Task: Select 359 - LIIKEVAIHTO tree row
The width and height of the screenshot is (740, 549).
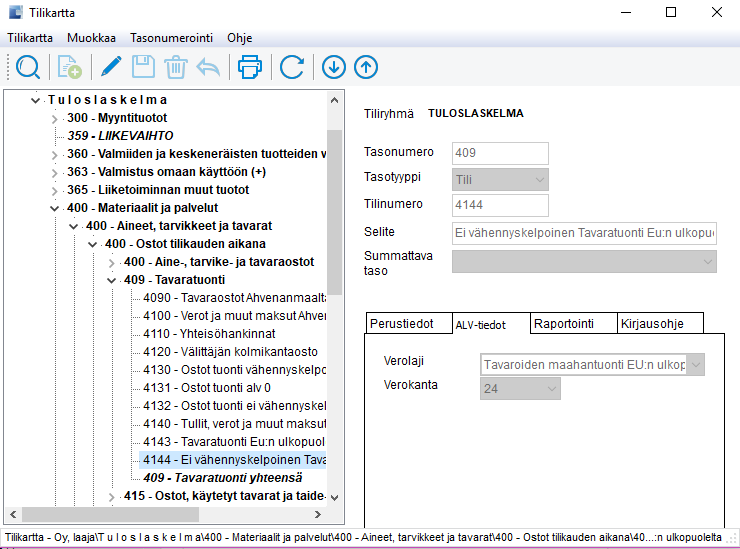Action: (120, 136)
